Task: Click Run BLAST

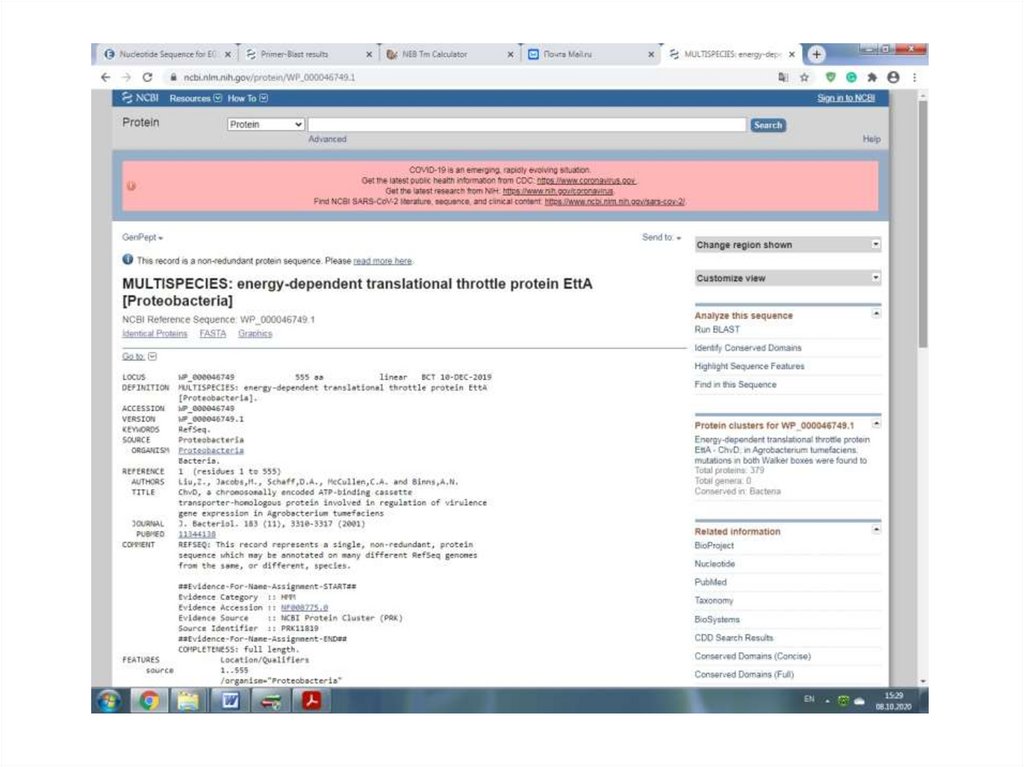Action: (717, 329)
